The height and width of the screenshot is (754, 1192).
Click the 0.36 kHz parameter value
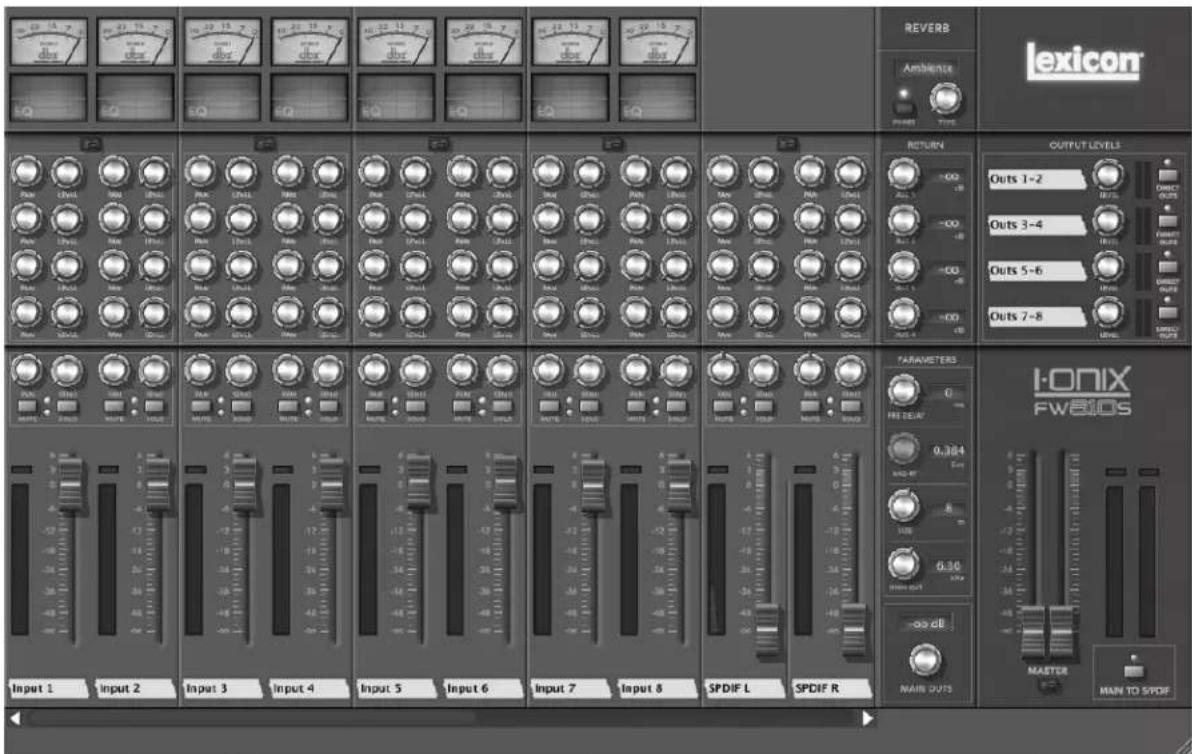coord(948,566)
